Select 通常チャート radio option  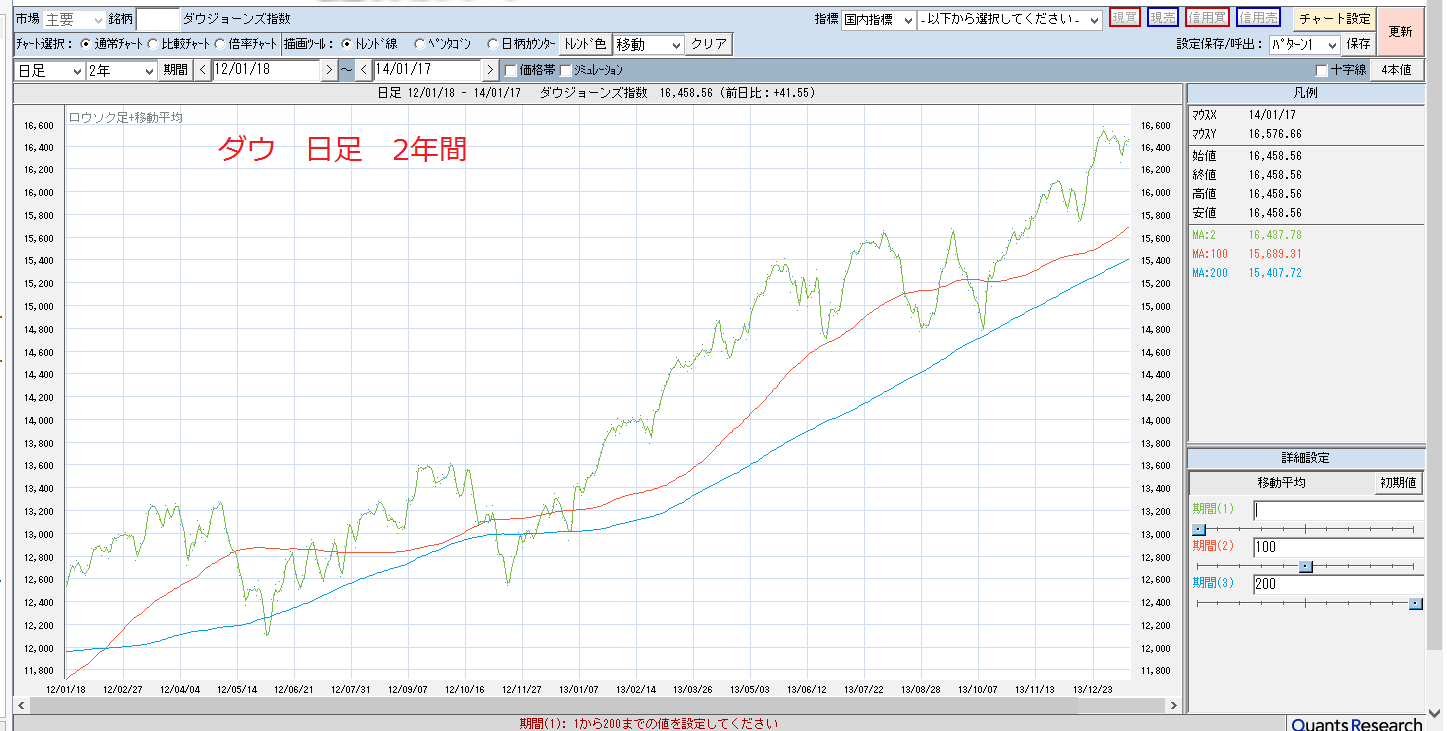point(84,44)
